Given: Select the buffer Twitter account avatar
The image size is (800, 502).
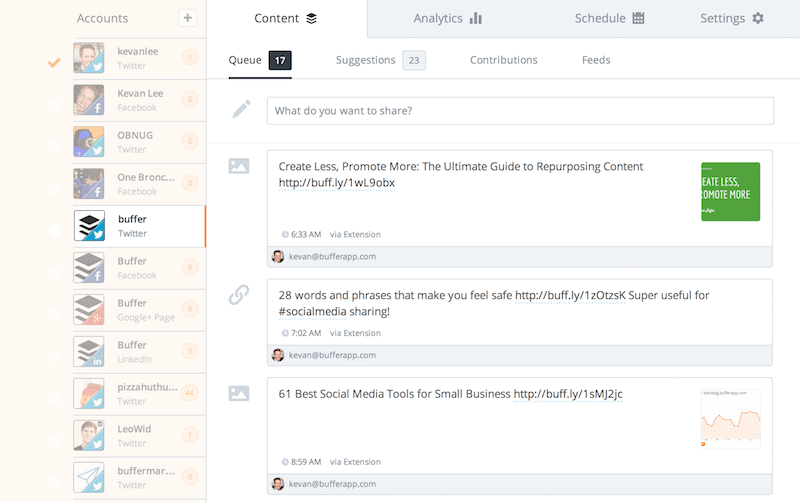Looking at the screenshot, I should (90, 226).
